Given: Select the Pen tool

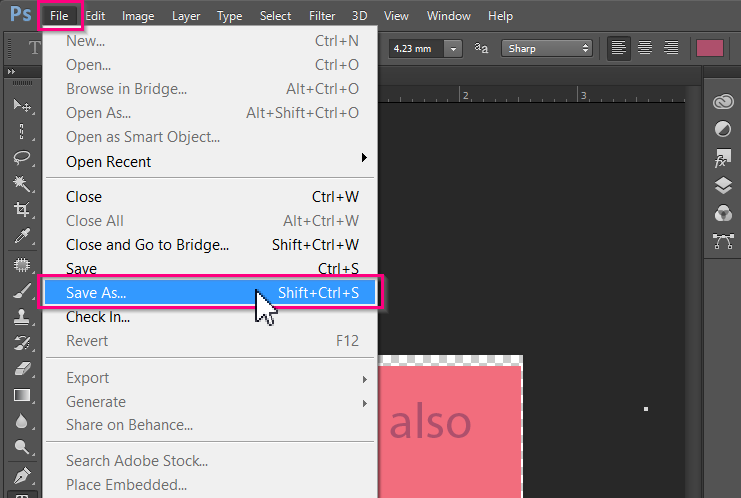Looking at the screenshot, I should [x=22, y=475].
